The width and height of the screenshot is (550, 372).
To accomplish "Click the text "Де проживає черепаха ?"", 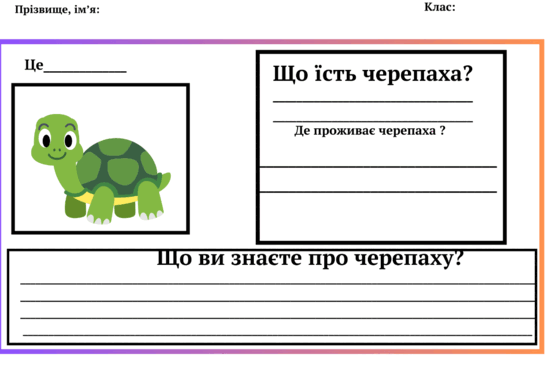I will pyautogui.click(x=370, y=130).
